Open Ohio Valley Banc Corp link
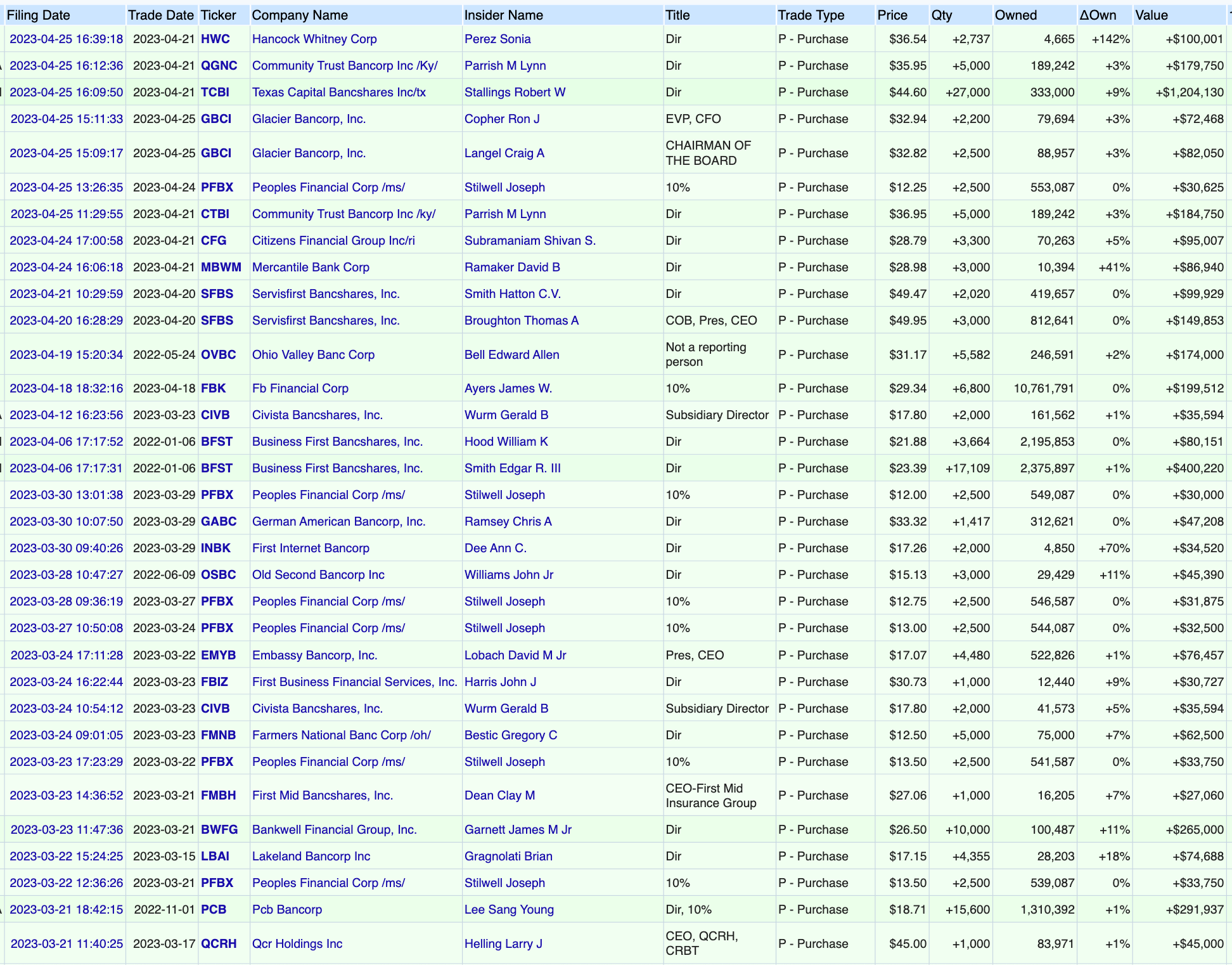This screenshot has width=1232, height=965. click(314, 355)
